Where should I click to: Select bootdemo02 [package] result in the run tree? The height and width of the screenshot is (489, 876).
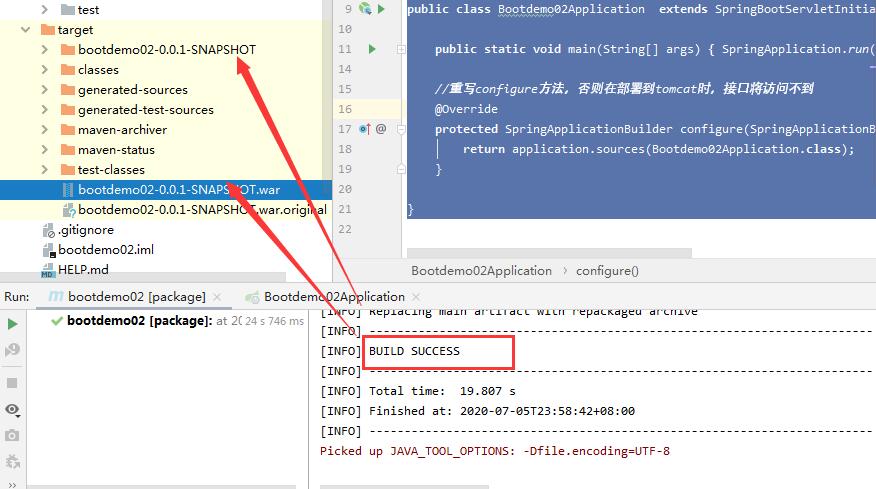point(139,321)
